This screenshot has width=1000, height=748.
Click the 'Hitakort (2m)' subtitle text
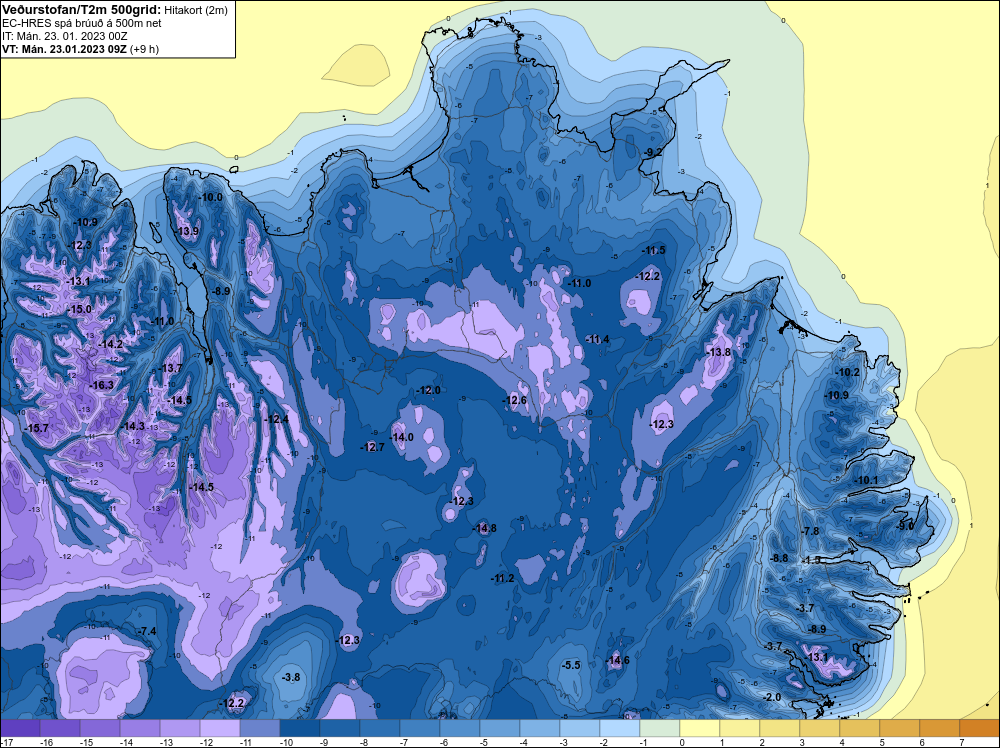[195, 10]
